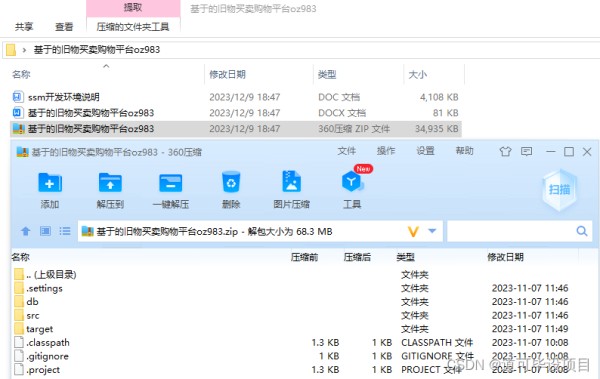Click the 一键解压 one-click extract icon
Viewport: 600px width, 379px height.
[171, 183]
